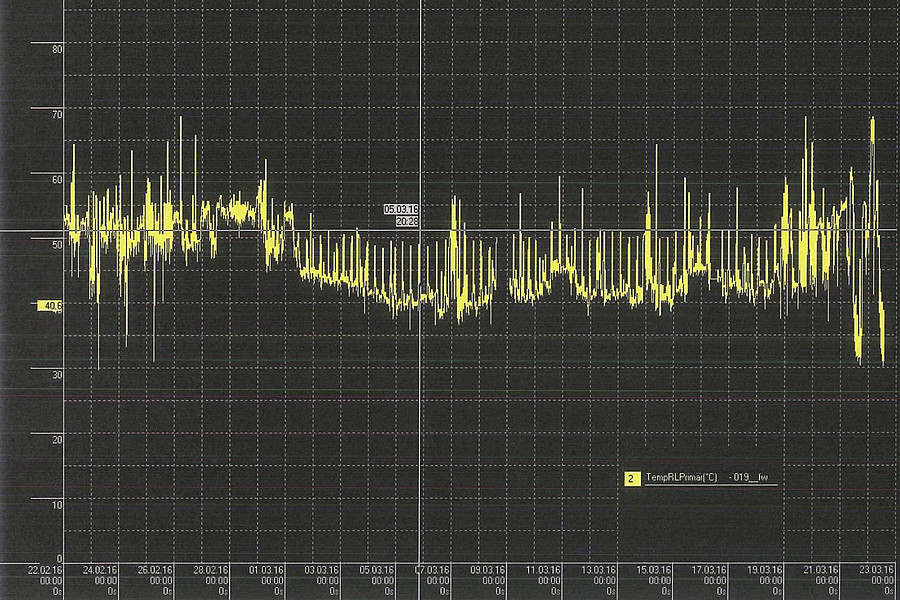Click the 50 label on the temperature axis
The width and height of the screenshot is (900, 600).
coord(57,245)
